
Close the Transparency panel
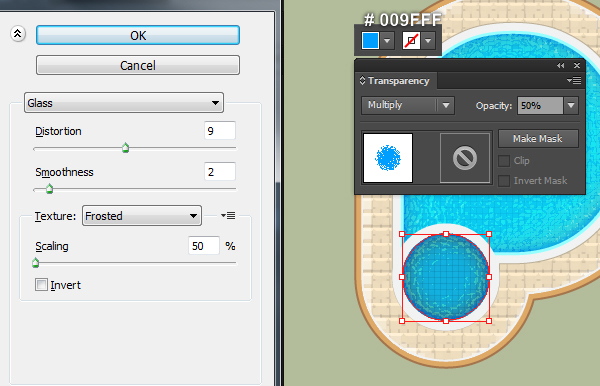pyautogui.click(x=577, y=66)
